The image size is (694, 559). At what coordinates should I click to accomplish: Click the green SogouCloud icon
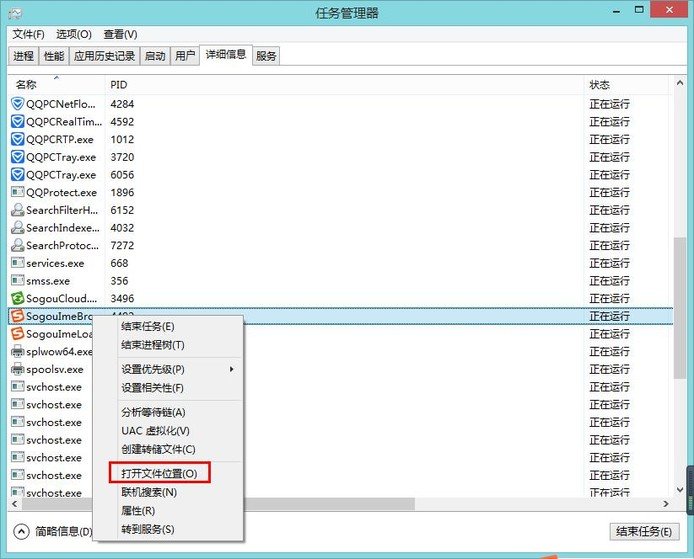tap(17, 298)
